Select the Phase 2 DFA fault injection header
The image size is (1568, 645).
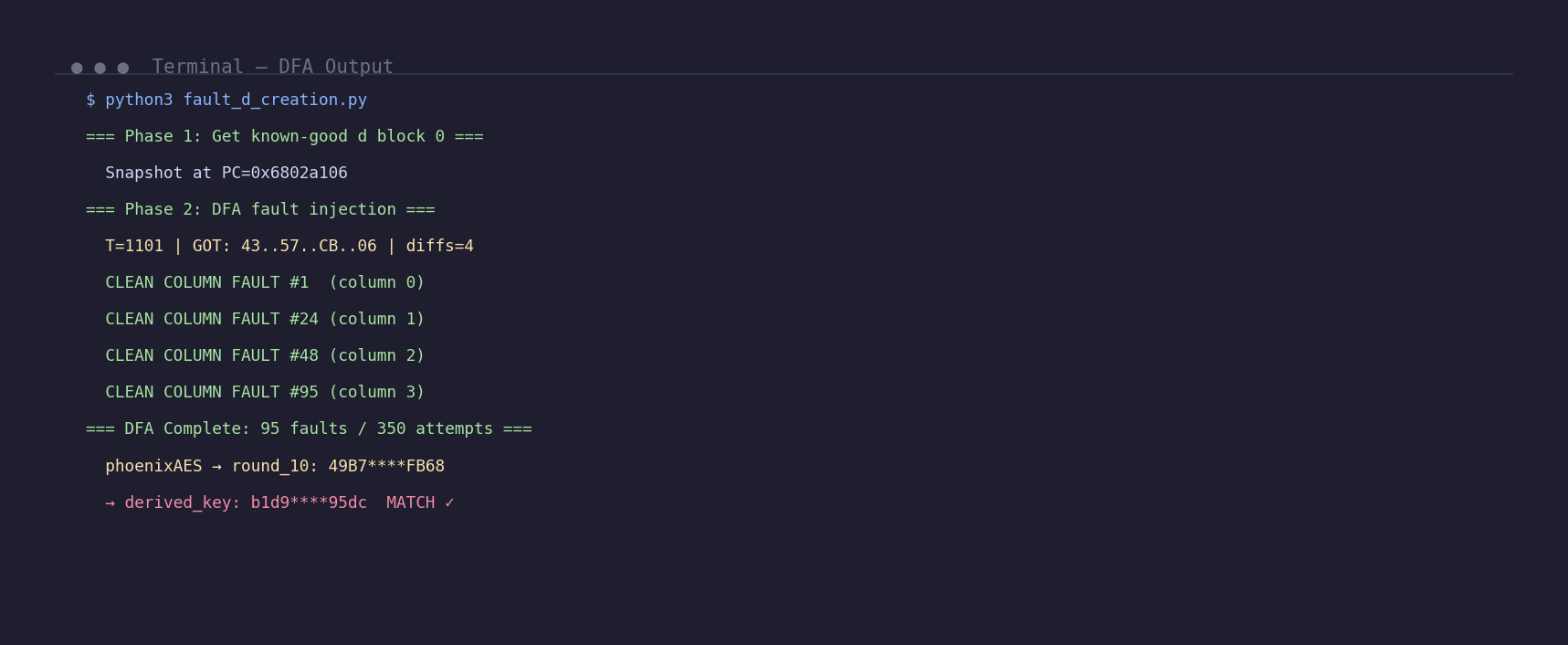point(260,209)
